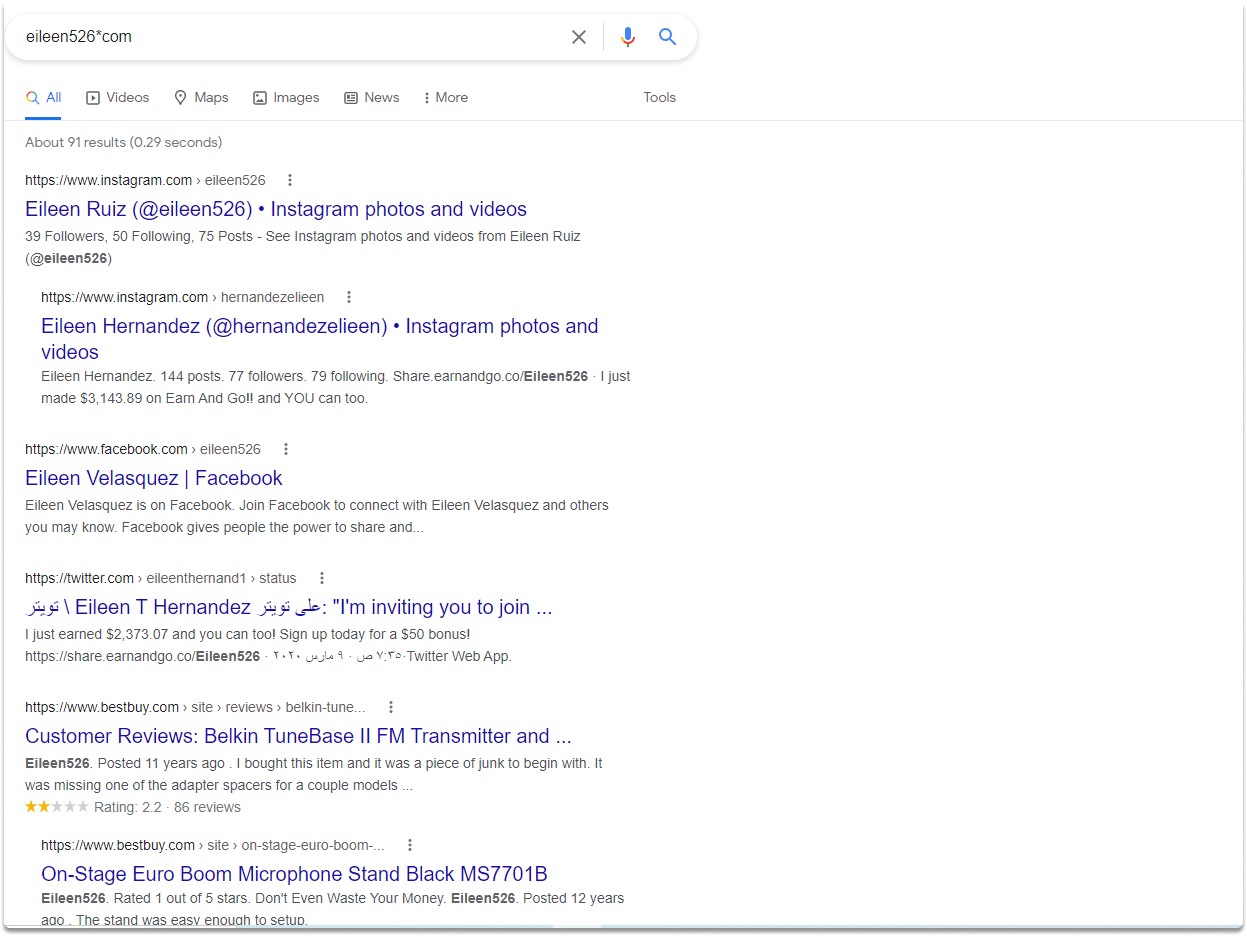1247x936 pixels.
Task: Click the star rating icons for Belkin review
Action: [57, 807]
